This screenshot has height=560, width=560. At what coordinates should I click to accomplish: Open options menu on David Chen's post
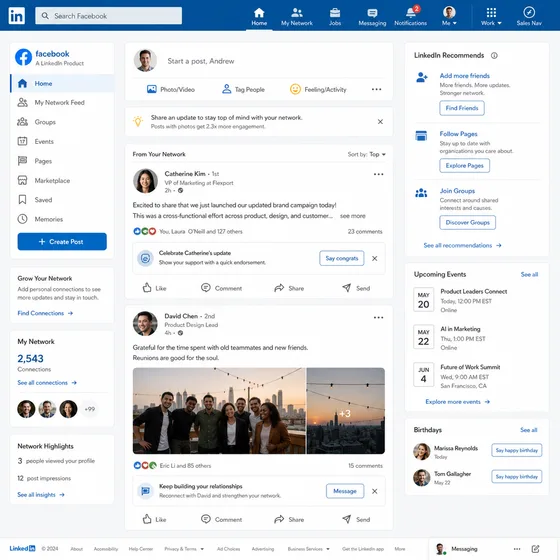coord(379,318)
